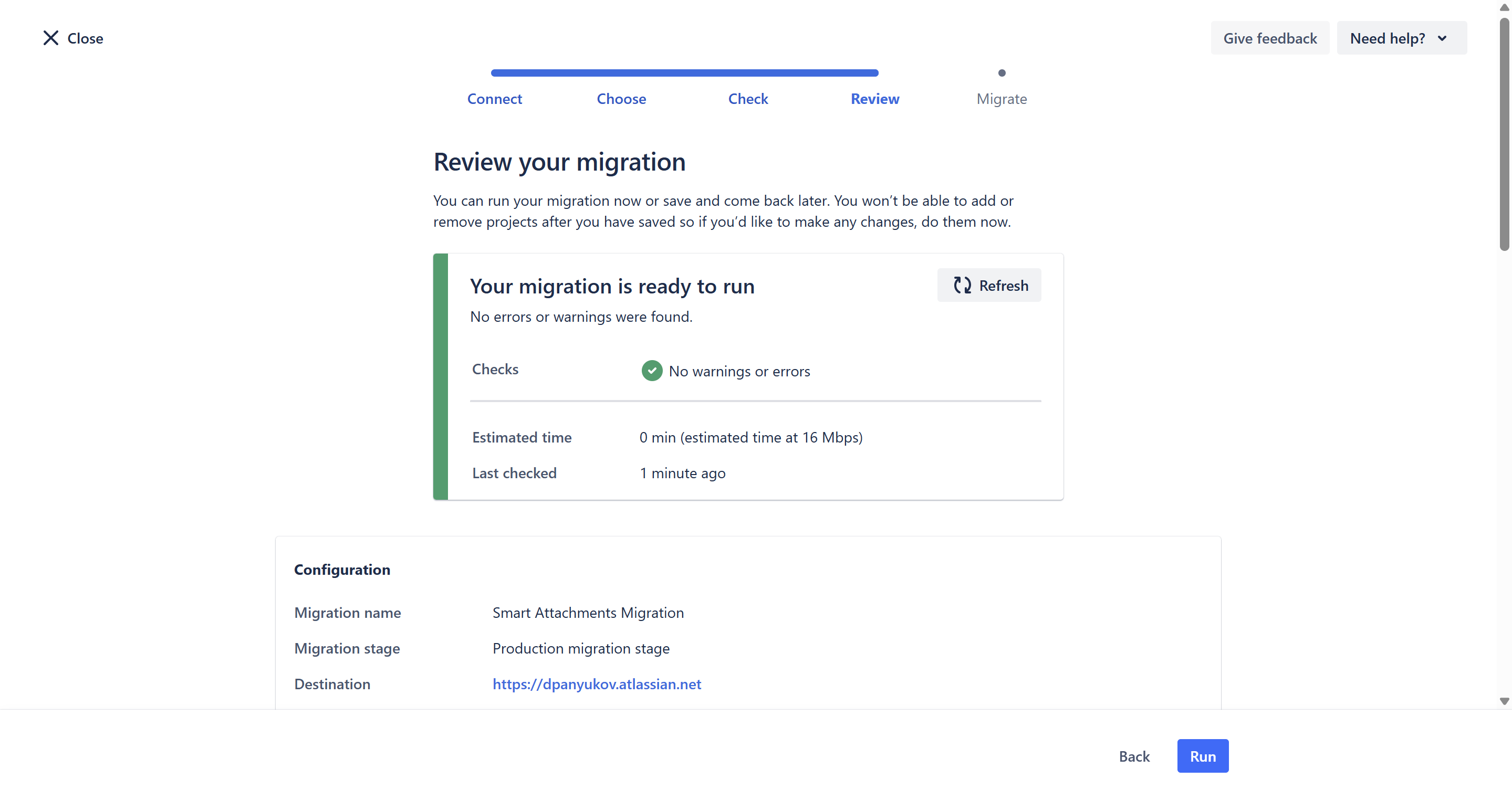Go to the Connect step
1512x800 pixels.
pyautogui.click(x=494, y=99)
